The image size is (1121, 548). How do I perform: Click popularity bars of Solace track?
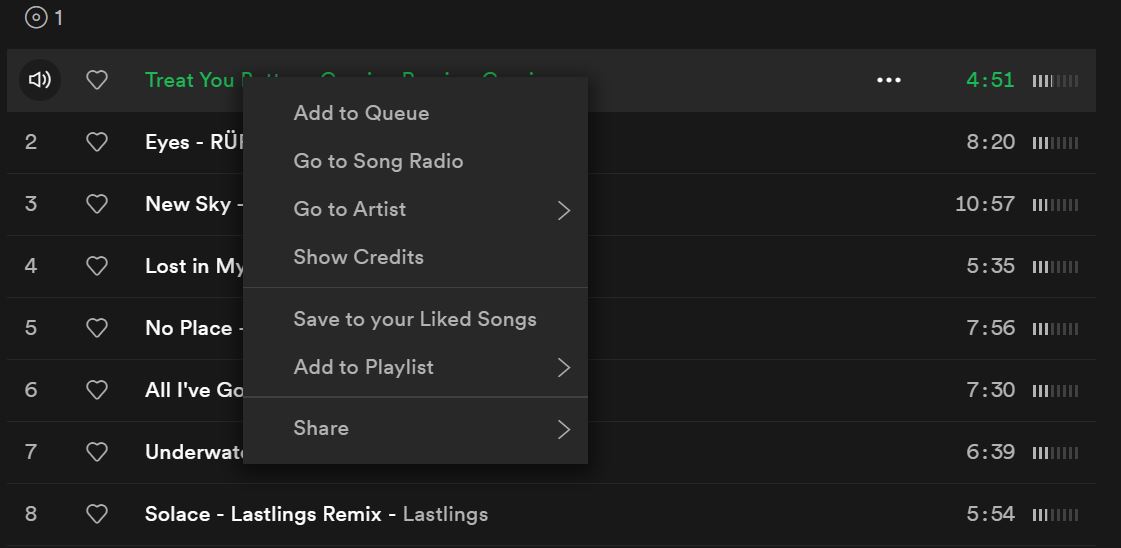(1055, 514)
